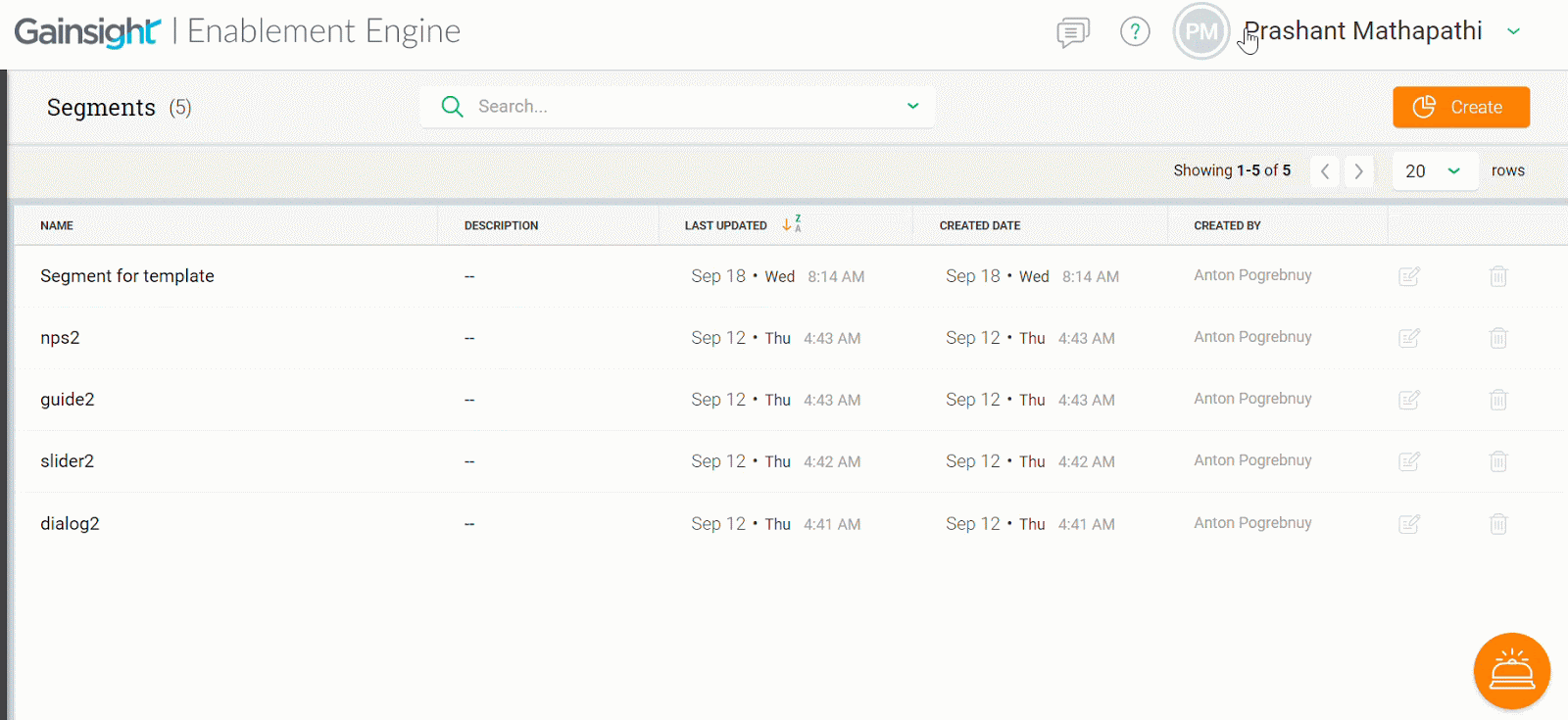Click the Segments page title
Image resolution: width=1568 pixels, height=720 pixels.
tap(101, 108)
